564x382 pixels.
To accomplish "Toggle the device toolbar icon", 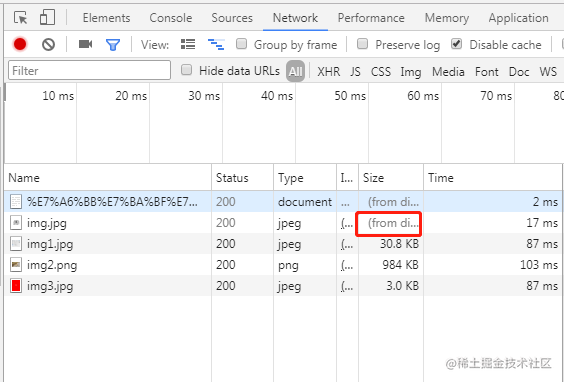I will [47, 17].
